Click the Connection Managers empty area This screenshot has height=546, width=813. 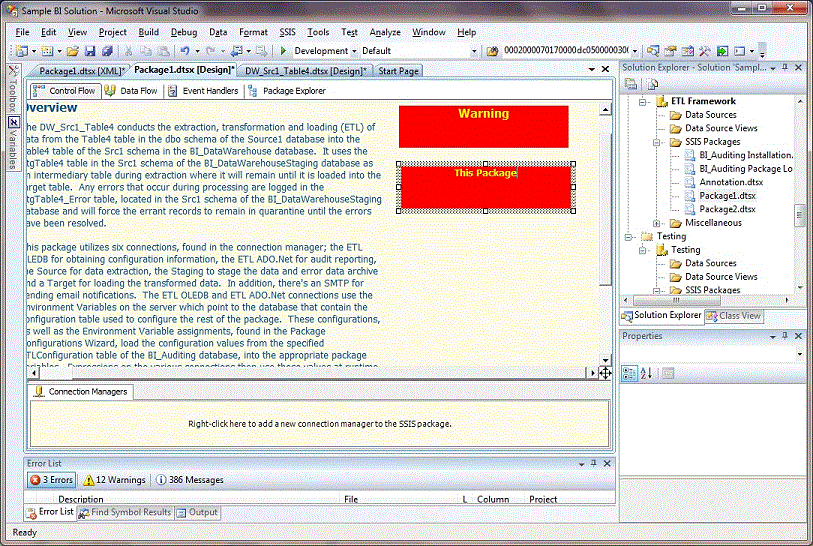coord(319,424)
